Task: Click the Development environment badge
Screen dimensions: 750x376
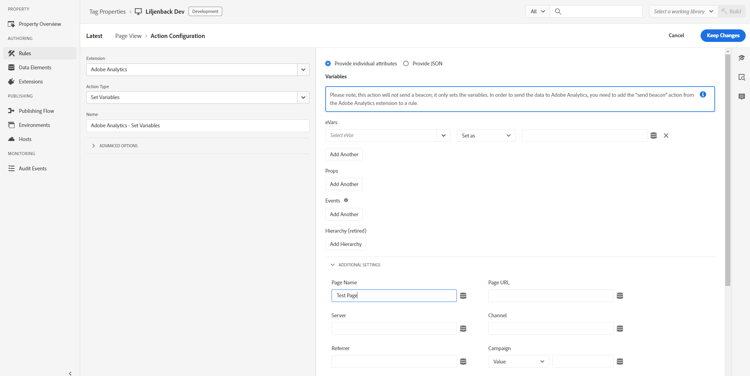Action: [205, 11]
